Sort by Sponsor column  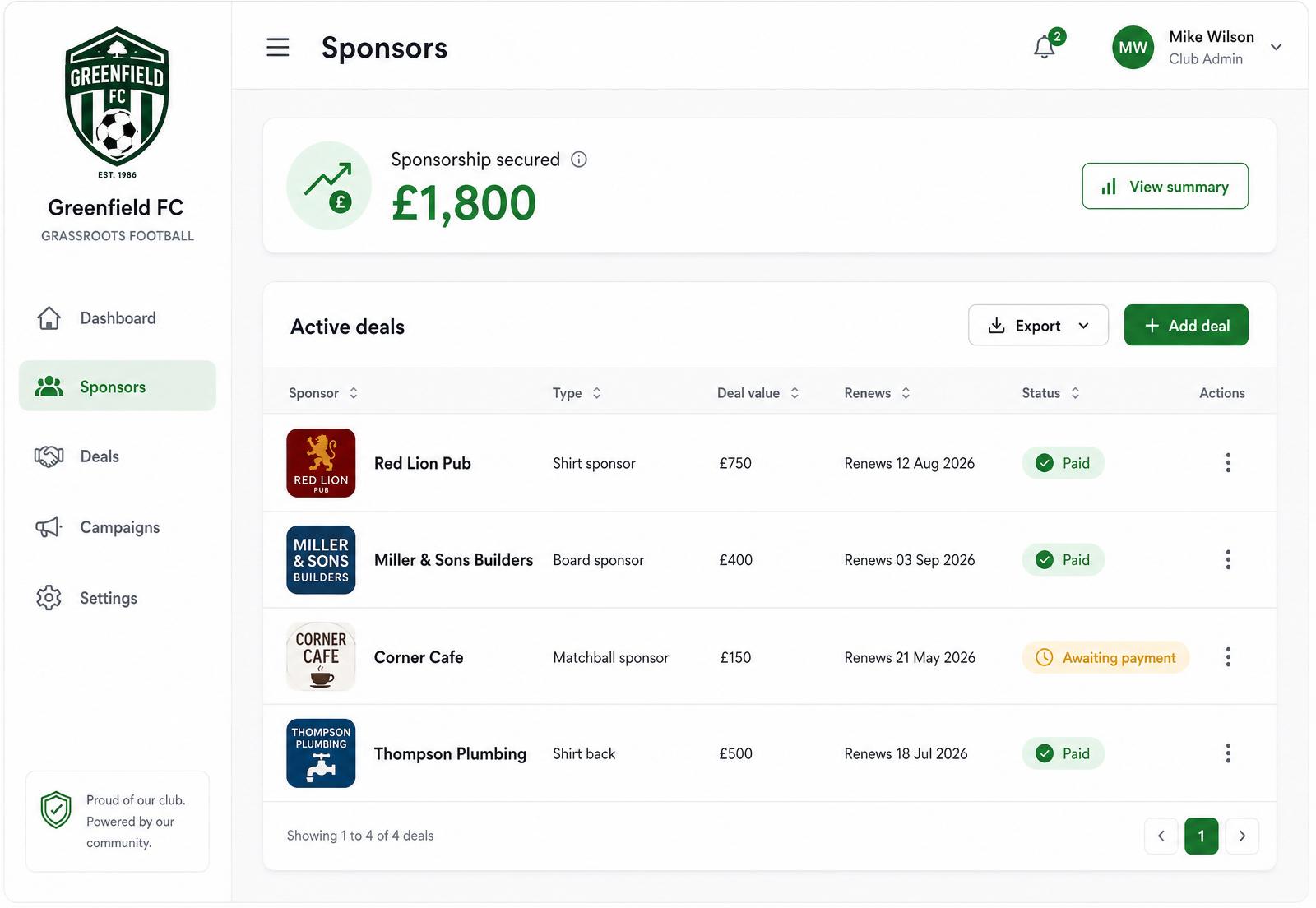point(323,393)
